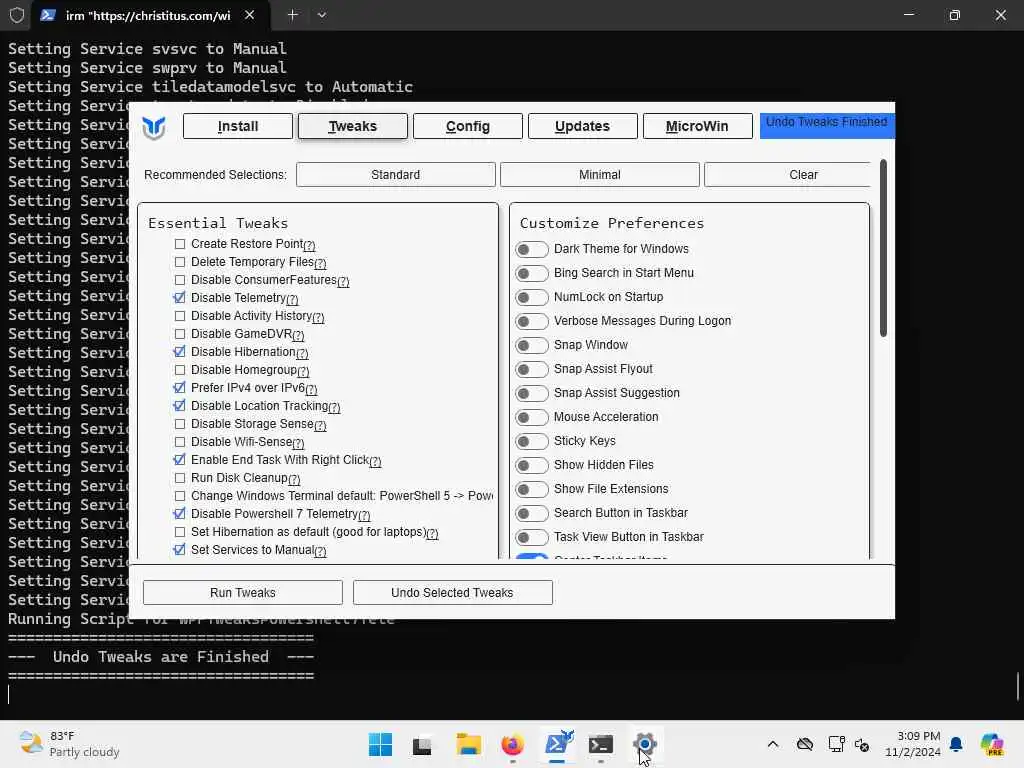Check Disable Activity History
The height and width of the screenshot is (768, 1024).
coord(180,316)
